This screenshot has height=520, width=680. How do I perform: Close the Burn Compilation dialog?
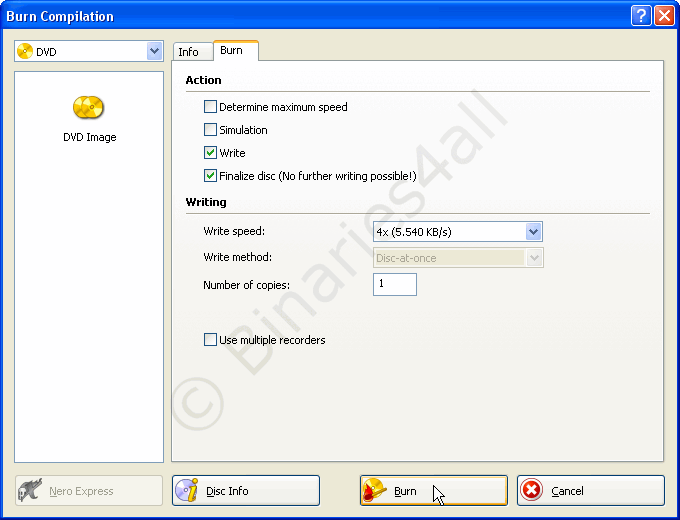[x=664, y=16]
